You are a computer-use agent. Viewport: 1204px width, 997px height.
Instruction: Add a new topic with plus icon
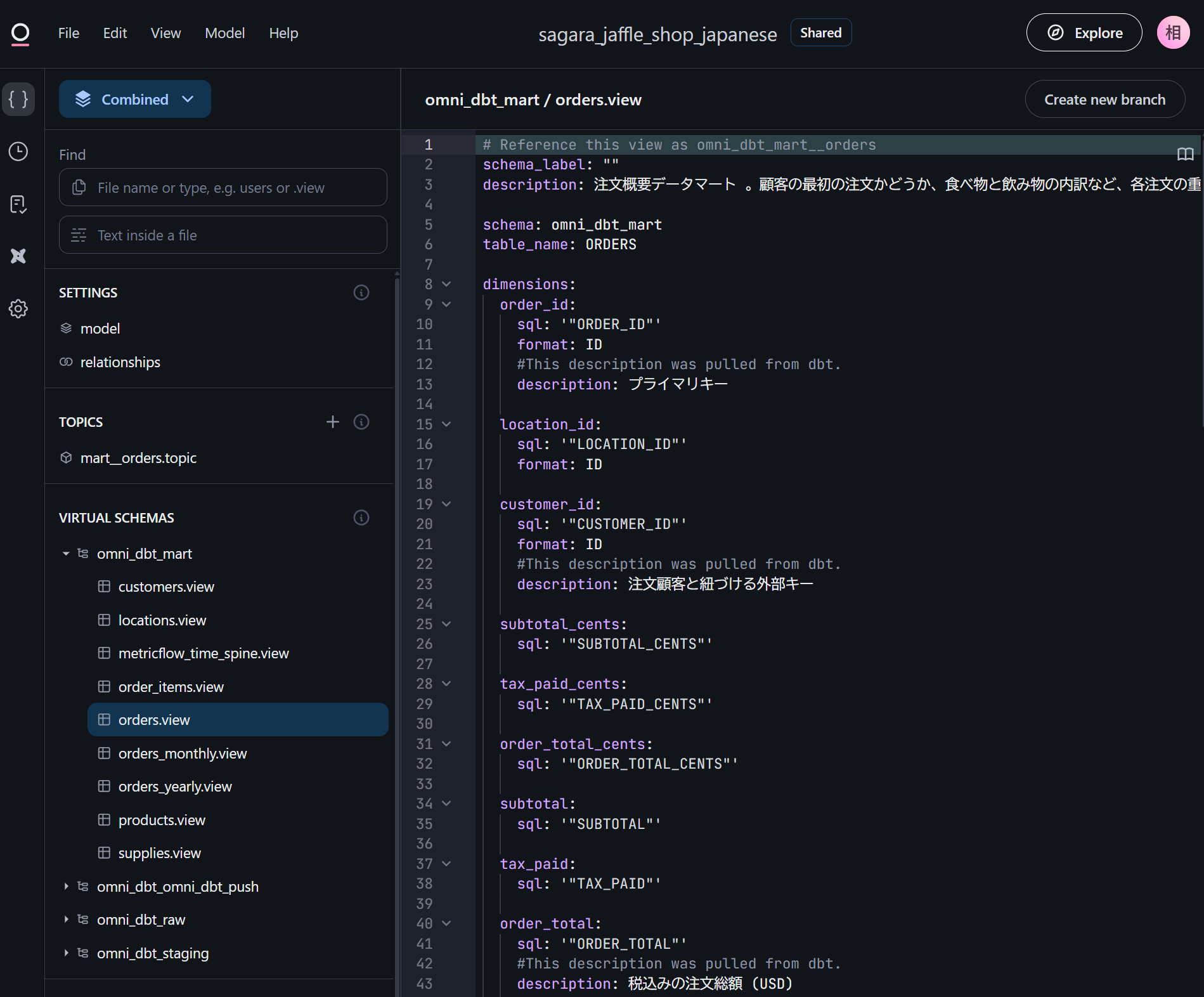[333, 422]
